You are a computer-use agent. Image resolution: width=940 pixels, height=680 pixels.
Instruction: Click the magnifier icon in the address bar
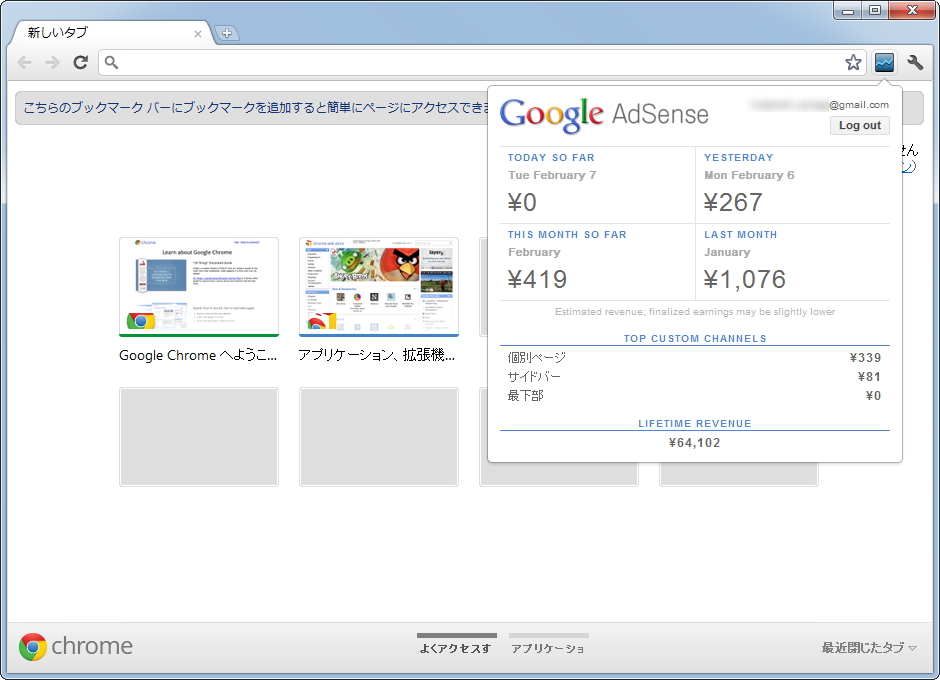(x=113, y=62)
